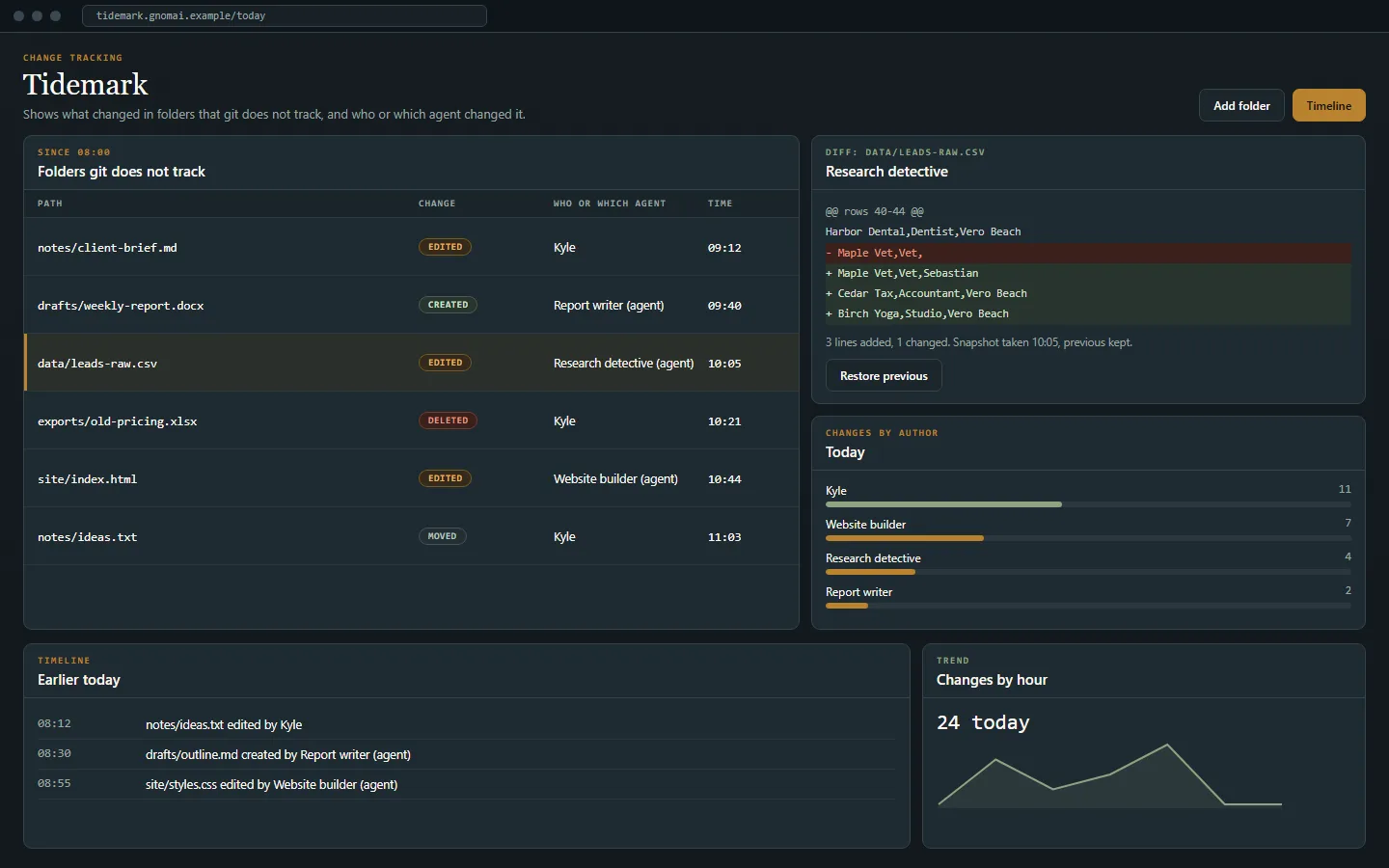Click timeline entry 'site/styles.css edited by Website builder'
The image size is (1389, 868).
[x=271, y=785]
